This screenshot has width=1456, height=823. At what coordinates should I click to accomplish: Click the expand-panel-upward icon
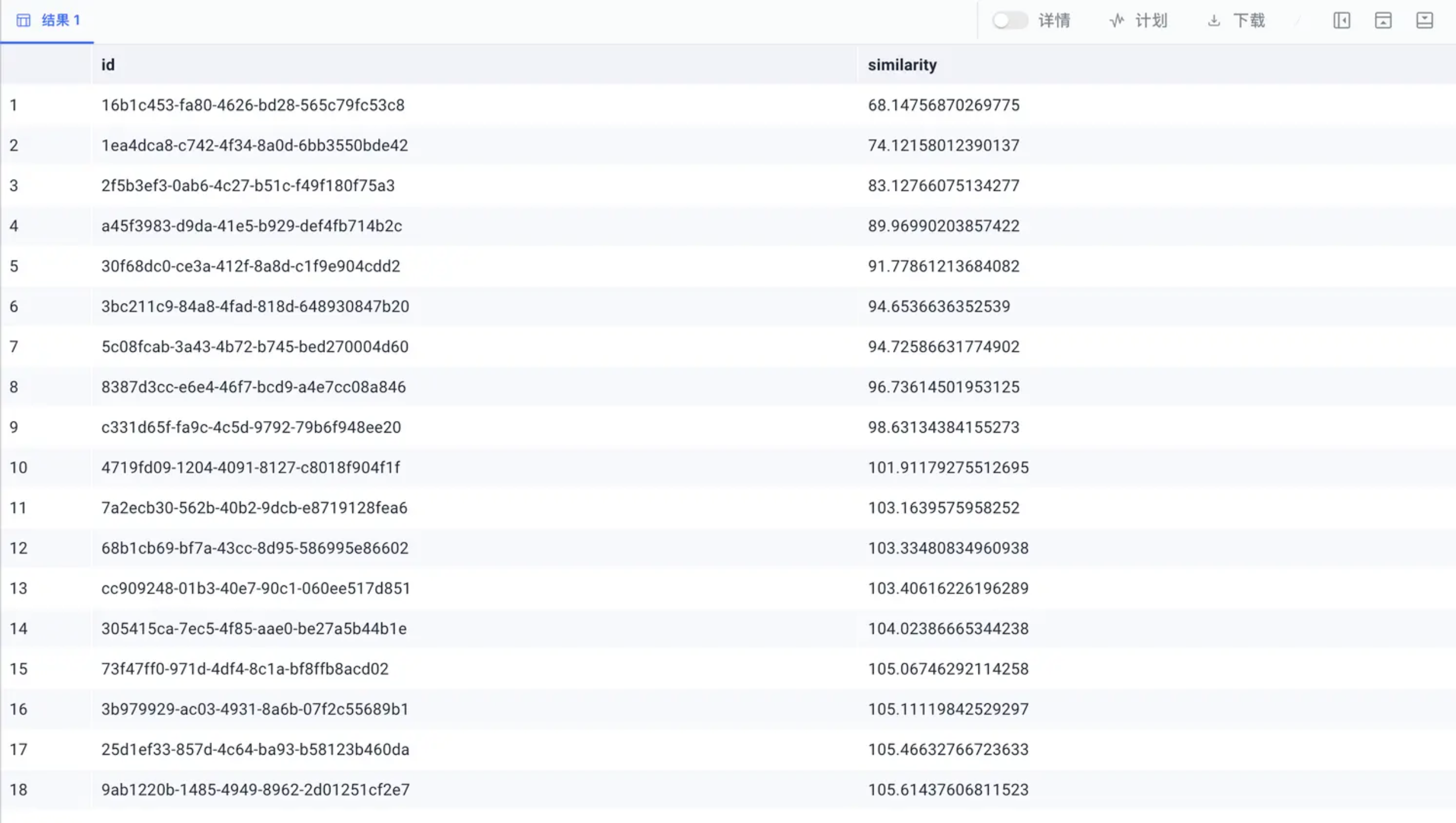click(1383, 21)
